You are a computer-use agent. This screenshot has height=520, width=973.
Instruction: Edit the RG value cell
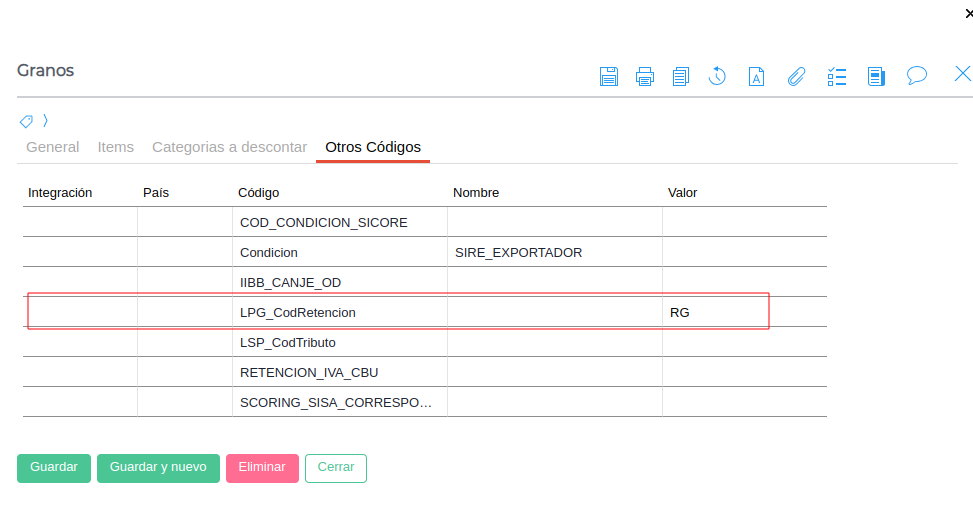[x=743, y=312]
